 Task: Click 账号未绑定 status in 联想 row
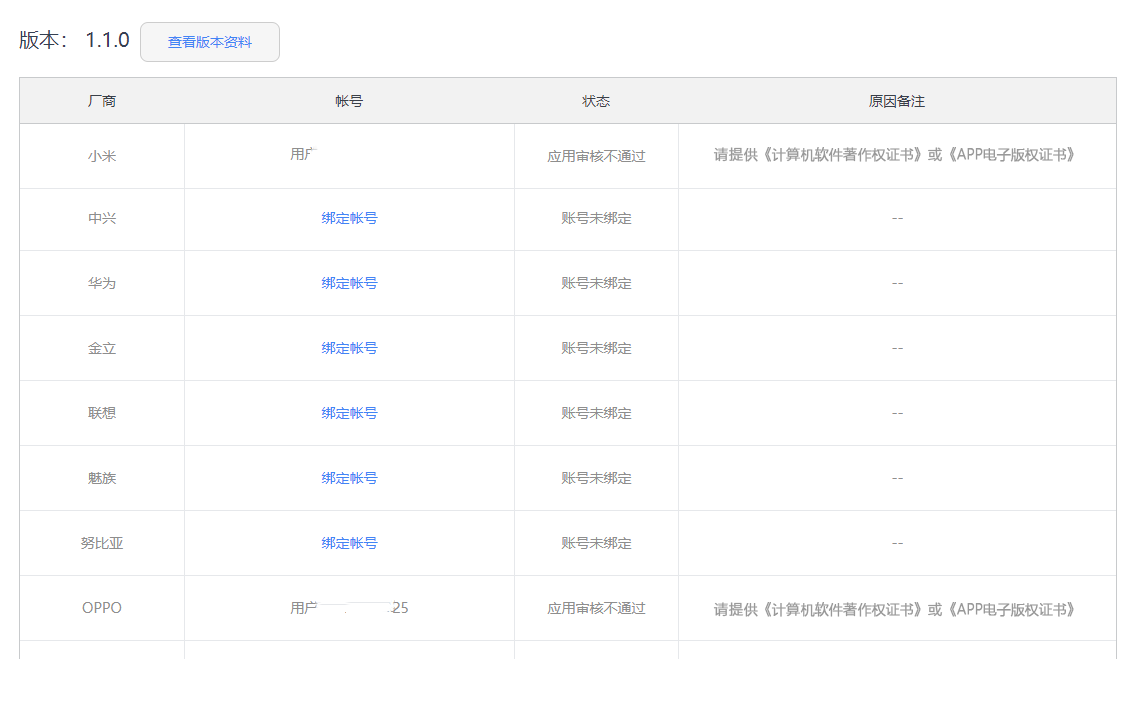click(596, 414)
